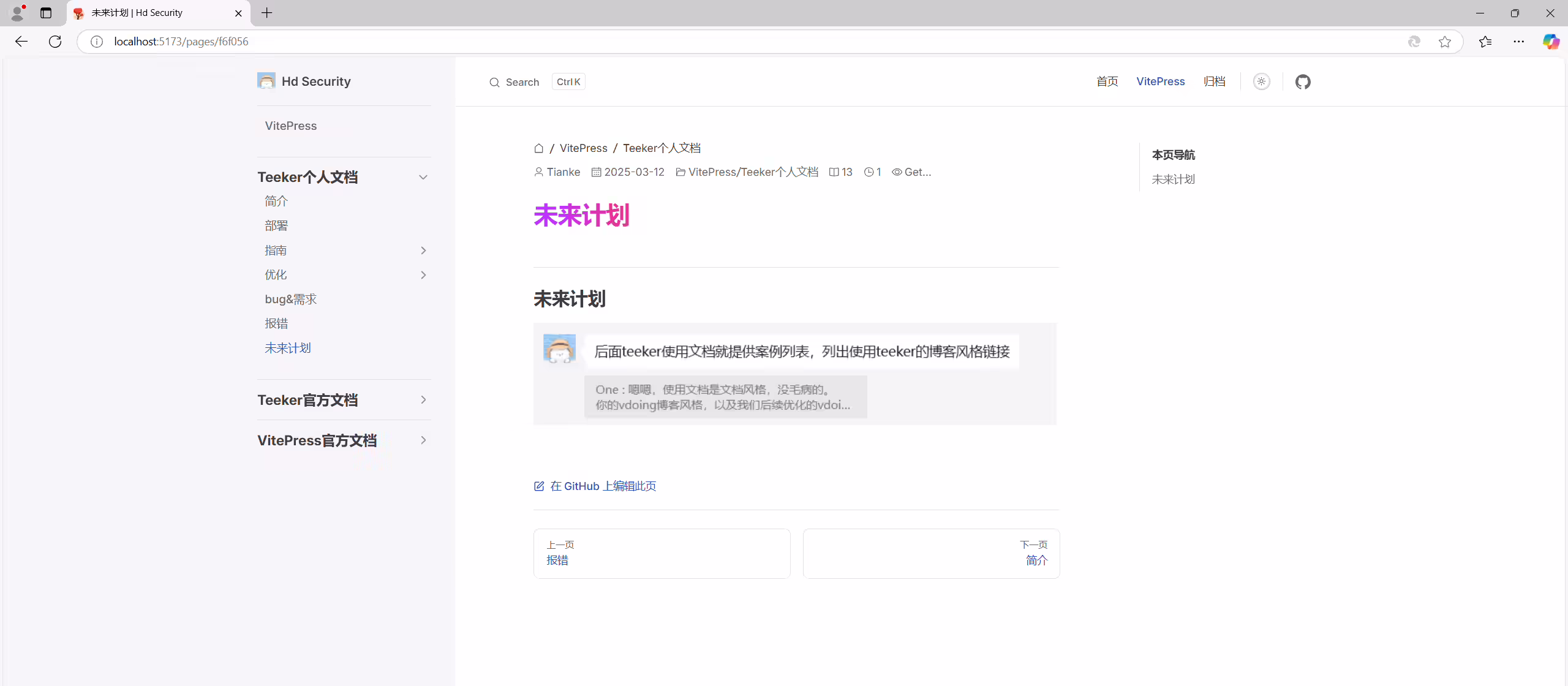Image resolution: width=1568 pixels, height=686 pixels.
Task: Select 部署 in the sidebar
Action: coord(276,225)
